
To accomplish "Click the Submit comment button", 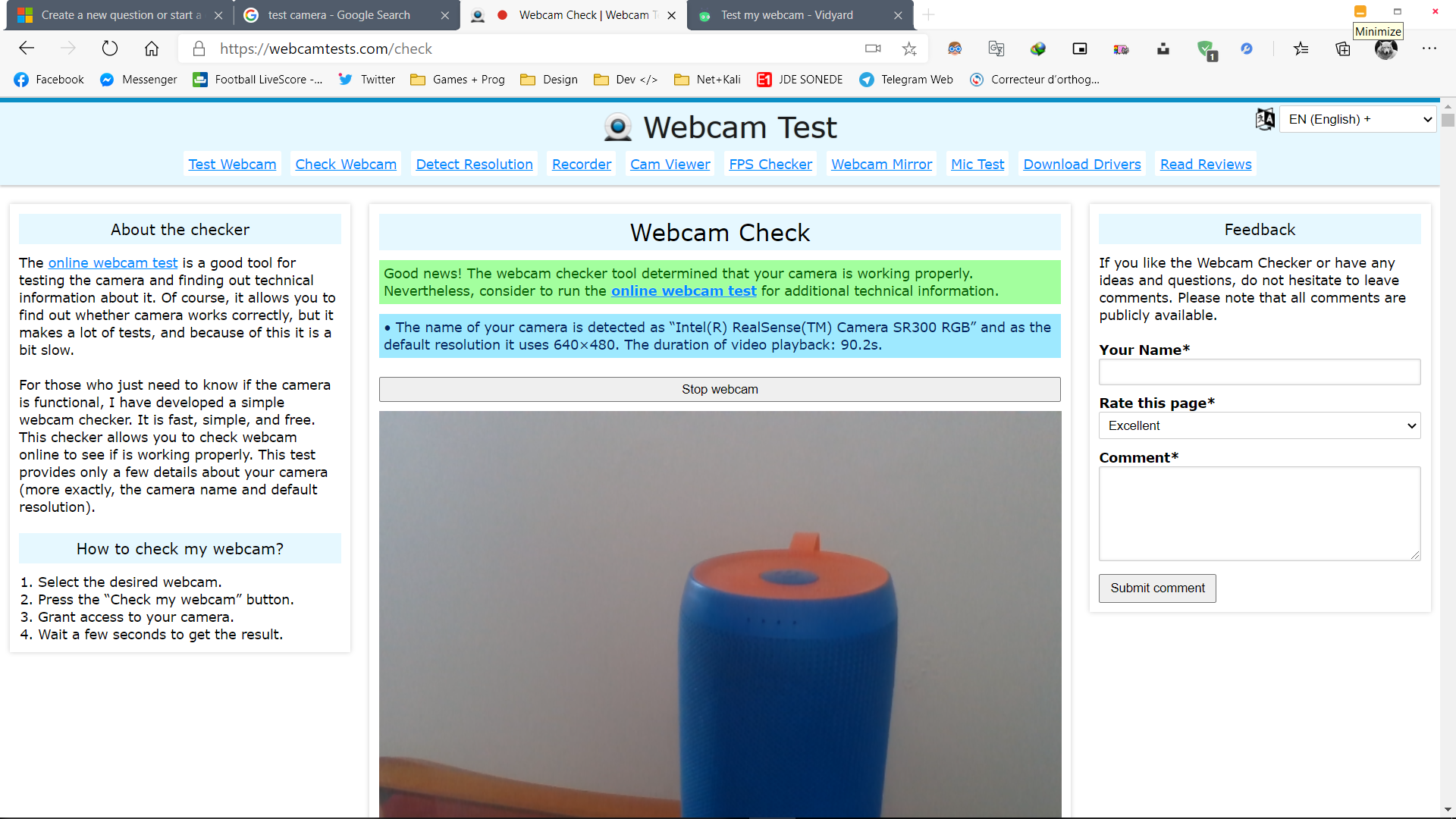I will click(x=1157, y=588).
